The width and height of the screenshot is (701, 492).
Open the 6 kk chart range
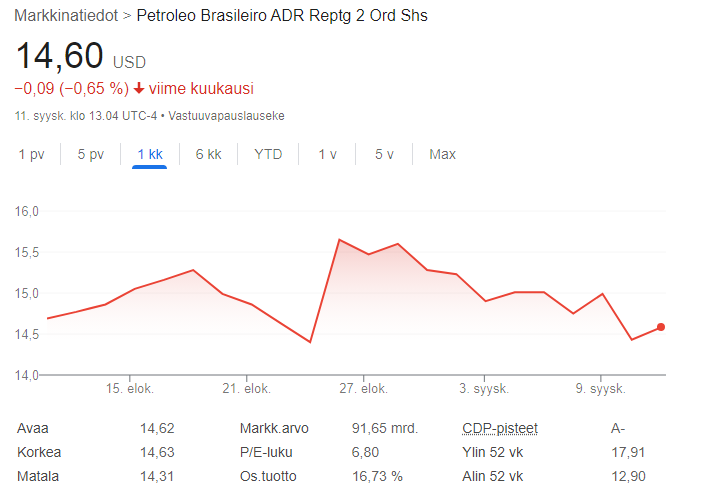pyautogui.click(x=208, y=155)
